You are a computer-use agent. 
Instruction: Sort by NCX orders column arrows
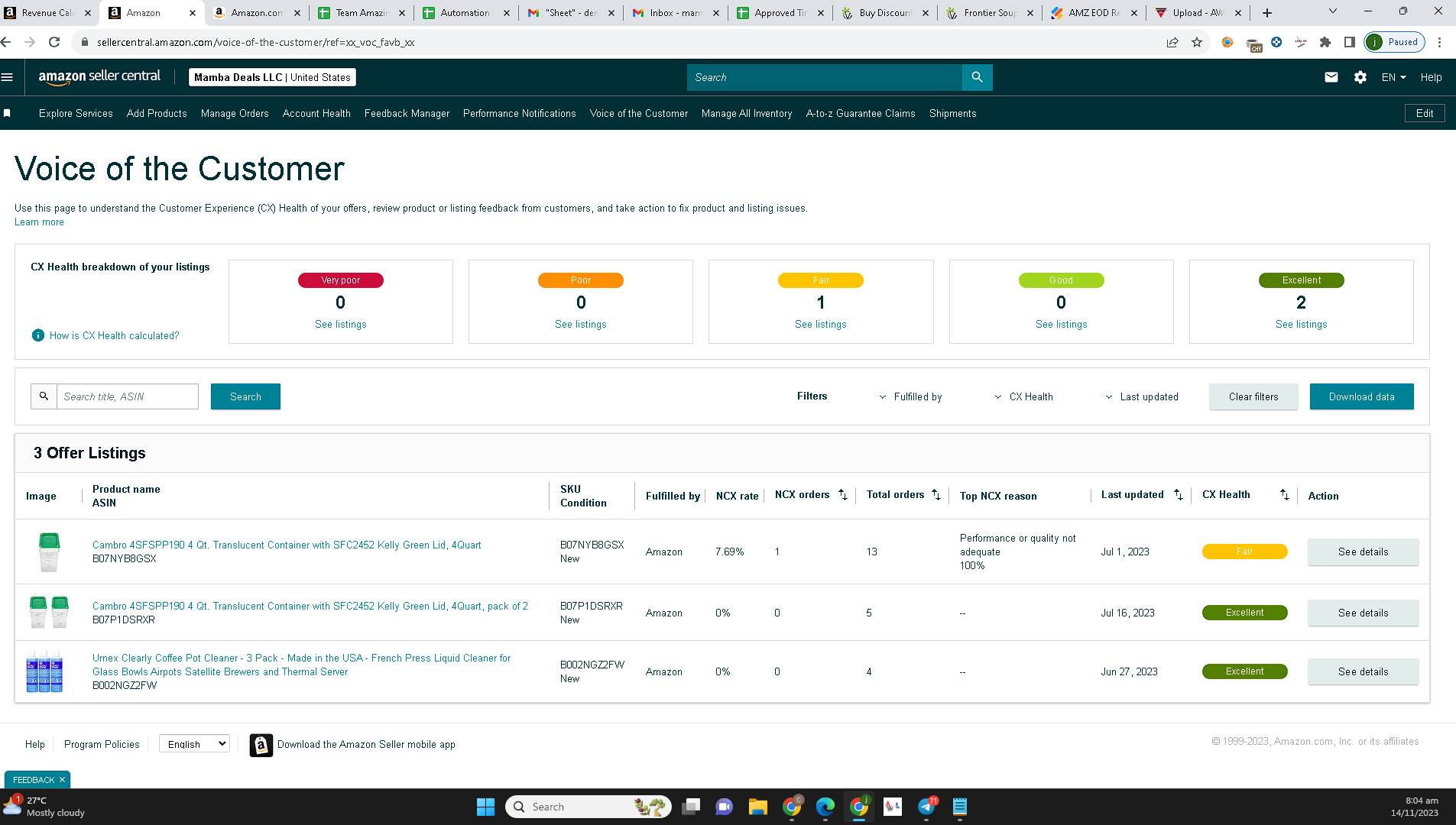(842, 495)
